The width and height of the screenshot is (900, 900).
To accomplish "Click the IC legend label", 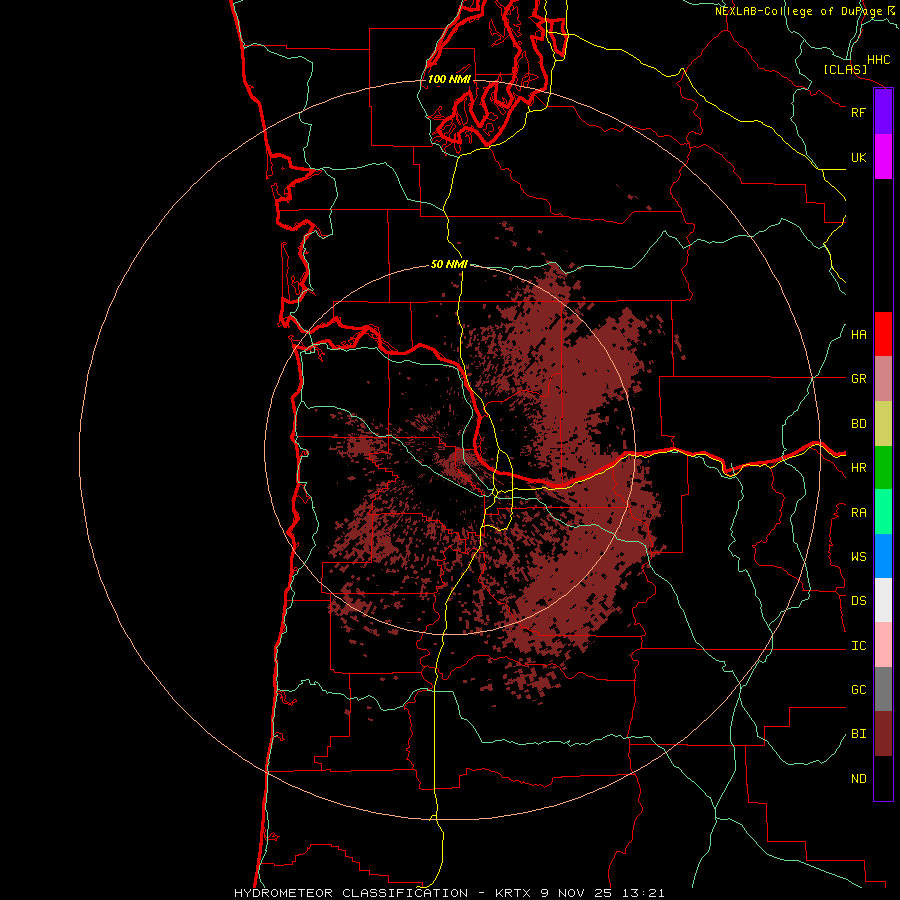I will (x=858, y=646).
